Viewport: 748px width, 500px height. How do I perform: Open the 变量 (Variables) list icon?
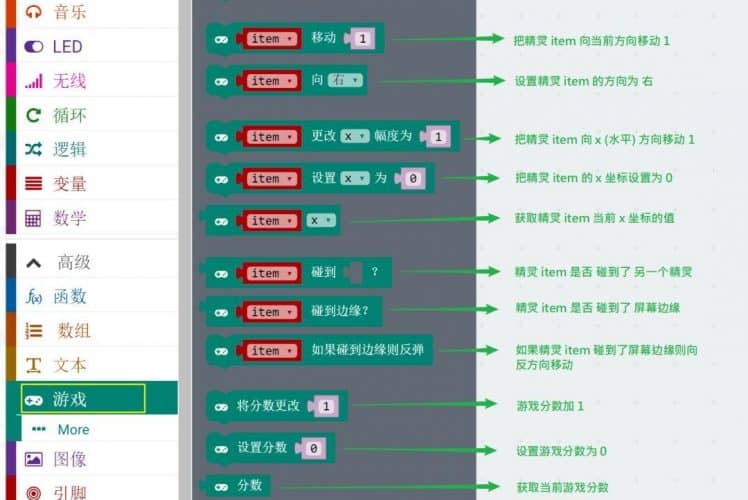click(34, 184)
